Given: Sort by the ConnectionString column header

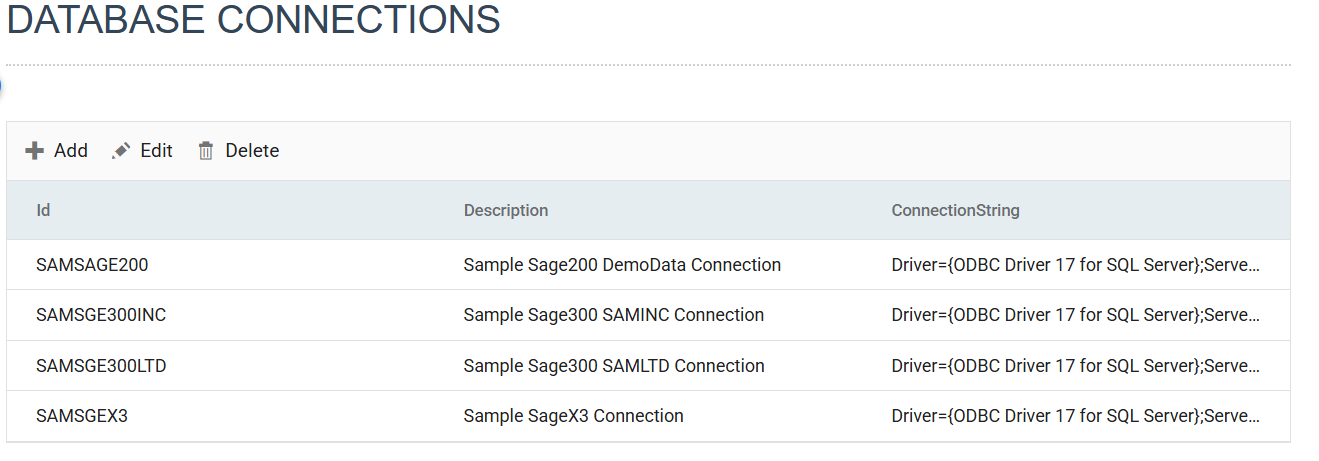Looking at the screenshot, I should [955, 210].
